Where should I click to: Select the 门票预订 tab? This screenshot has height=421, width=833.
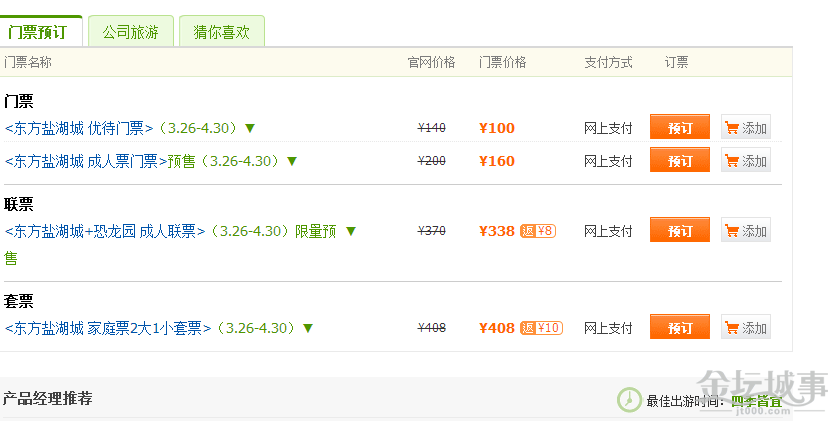pyautogui.click(x=38, y=31)
